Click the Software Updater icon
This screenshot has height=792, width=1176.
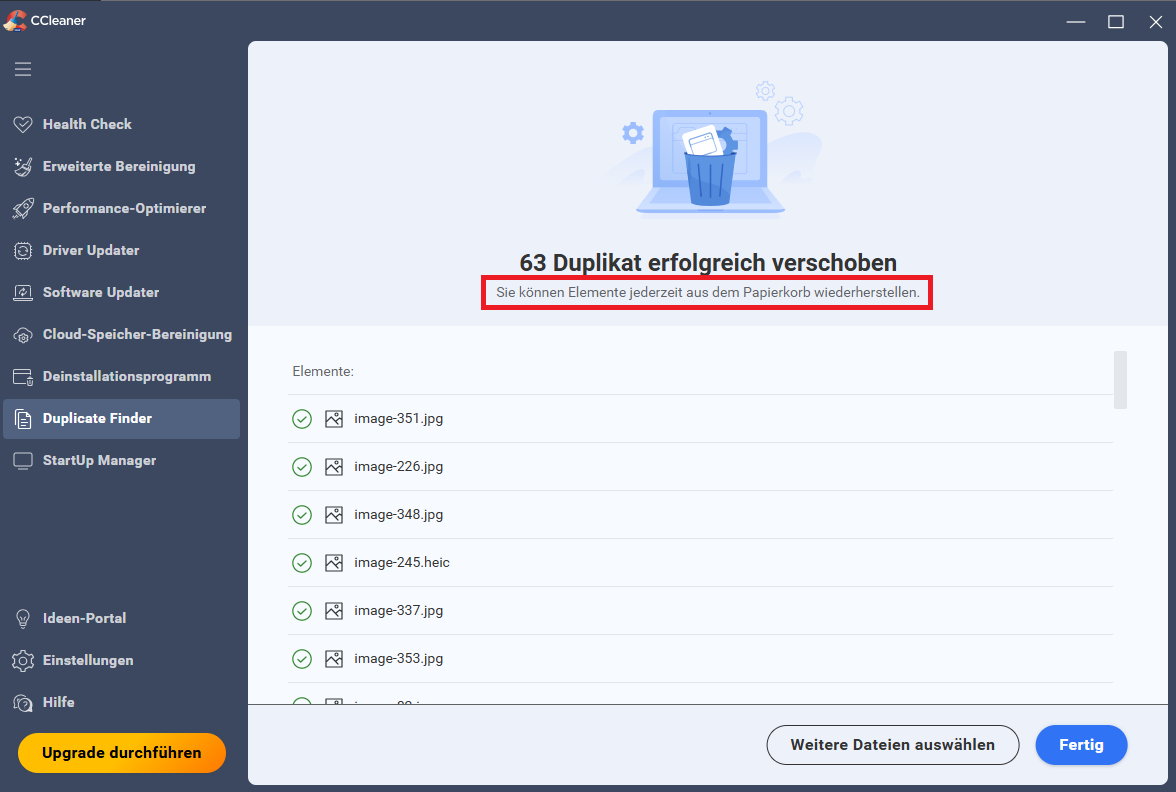click(x=23, y=293)
